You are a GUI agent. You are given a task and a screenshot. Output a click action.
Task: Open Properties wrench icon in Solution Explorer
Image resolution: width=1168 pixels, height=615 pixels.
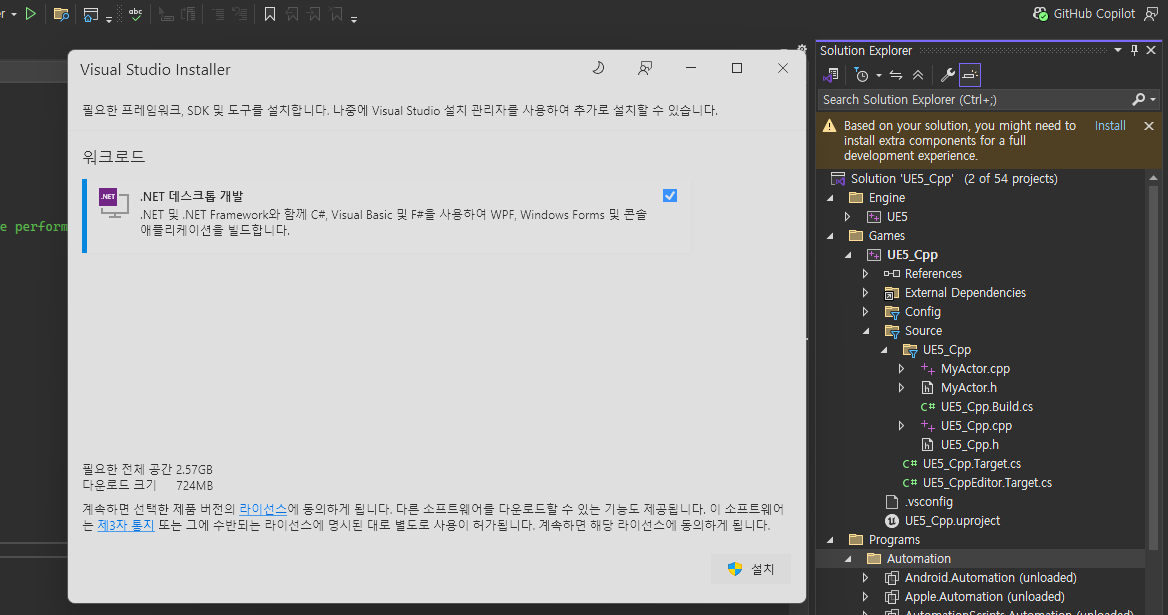tap(947, 75)
